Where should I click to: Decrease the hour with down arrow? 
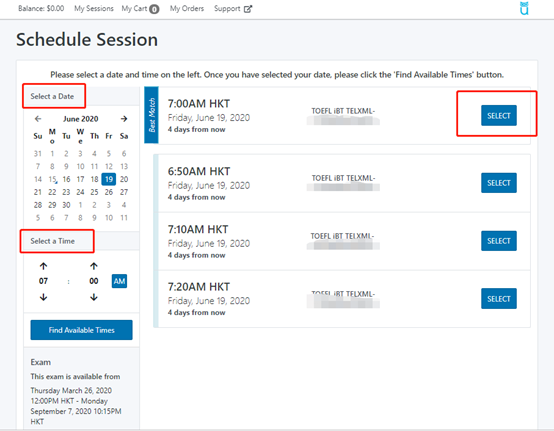pyautogui.click(x=43, y=297)
